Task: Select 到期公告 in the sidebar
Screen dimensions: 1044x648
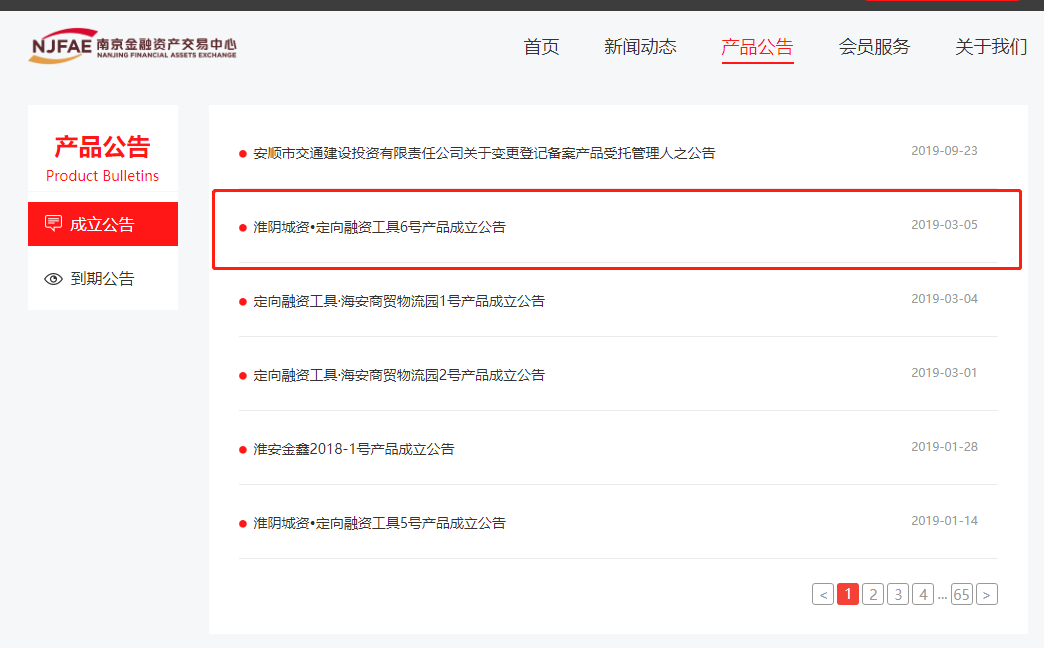Action: coord(103,278)
